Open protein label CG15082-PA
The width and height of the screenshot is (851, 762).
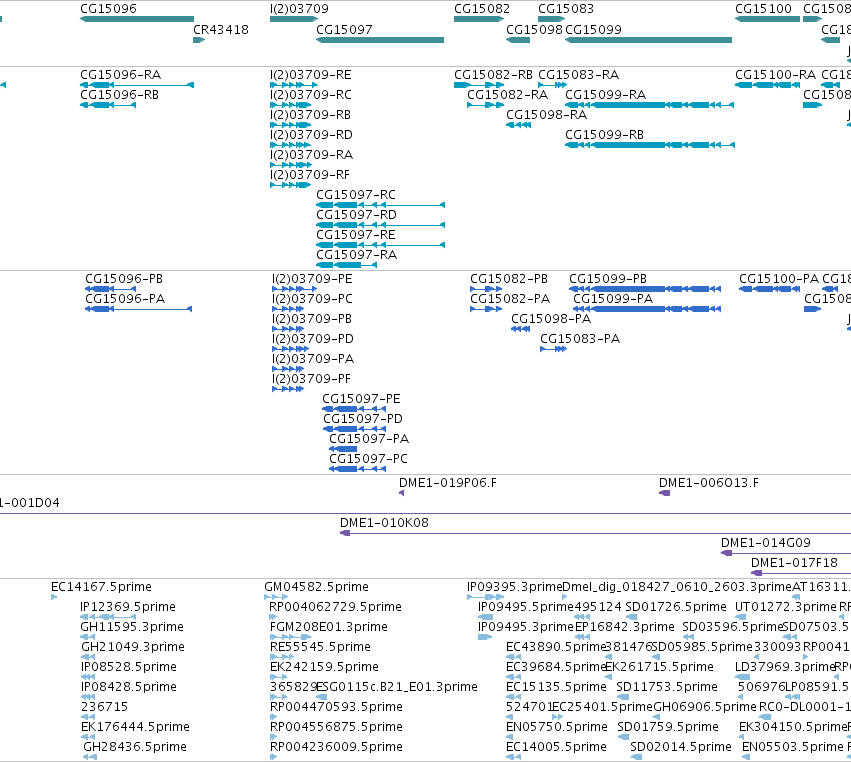(x=510, y=299)
